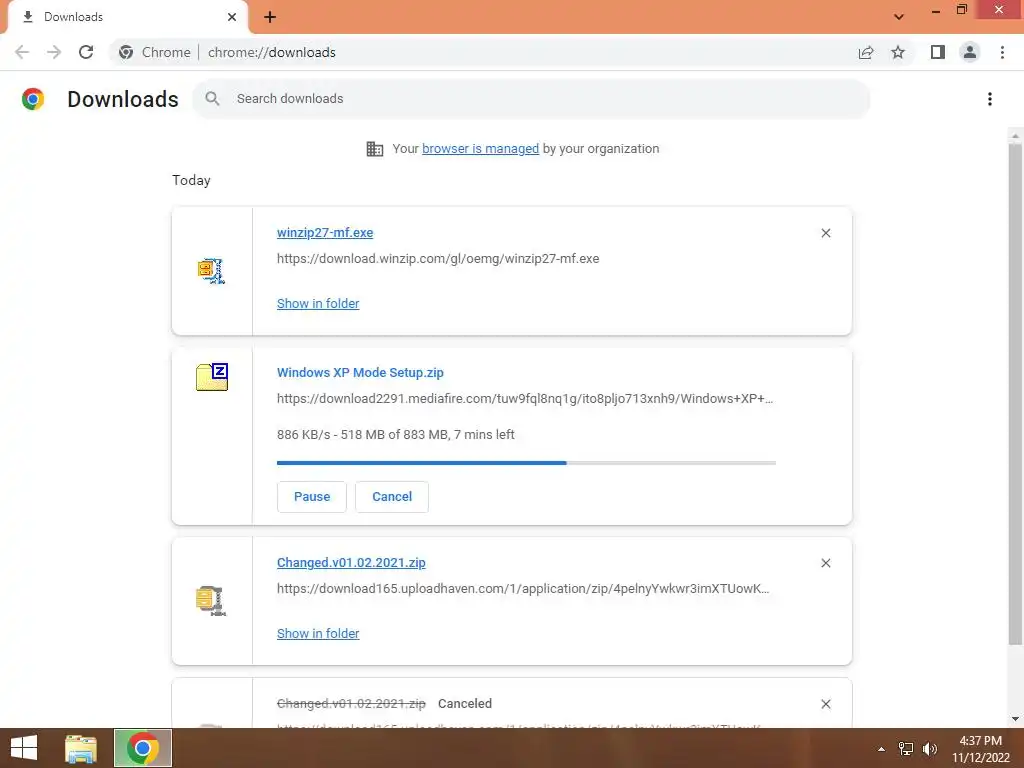Click the Chrome site info icon in address bar

[x=126, y=52]
